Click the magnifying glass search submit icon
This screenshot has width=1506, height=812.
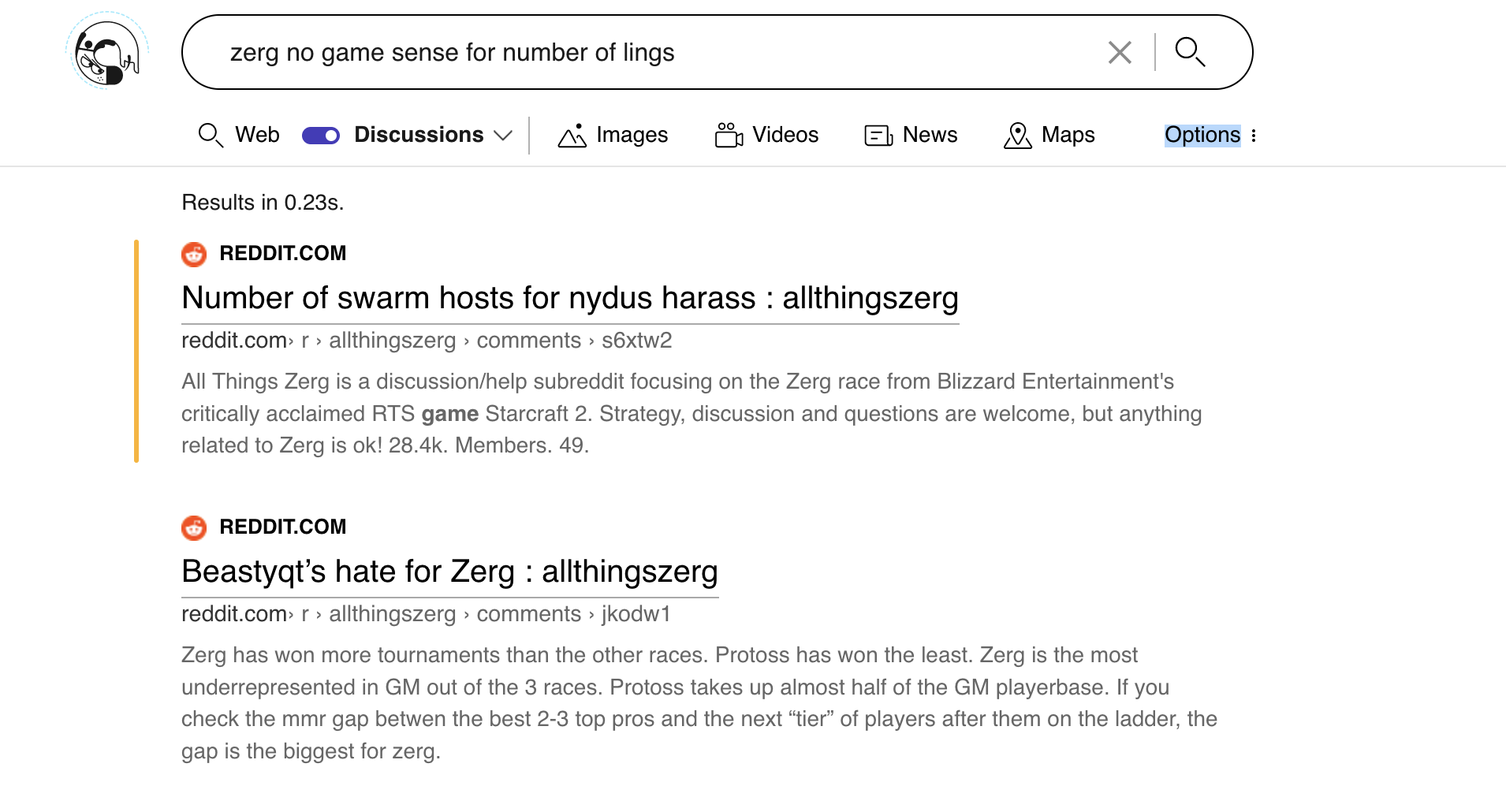click(x=1190, y=52)
